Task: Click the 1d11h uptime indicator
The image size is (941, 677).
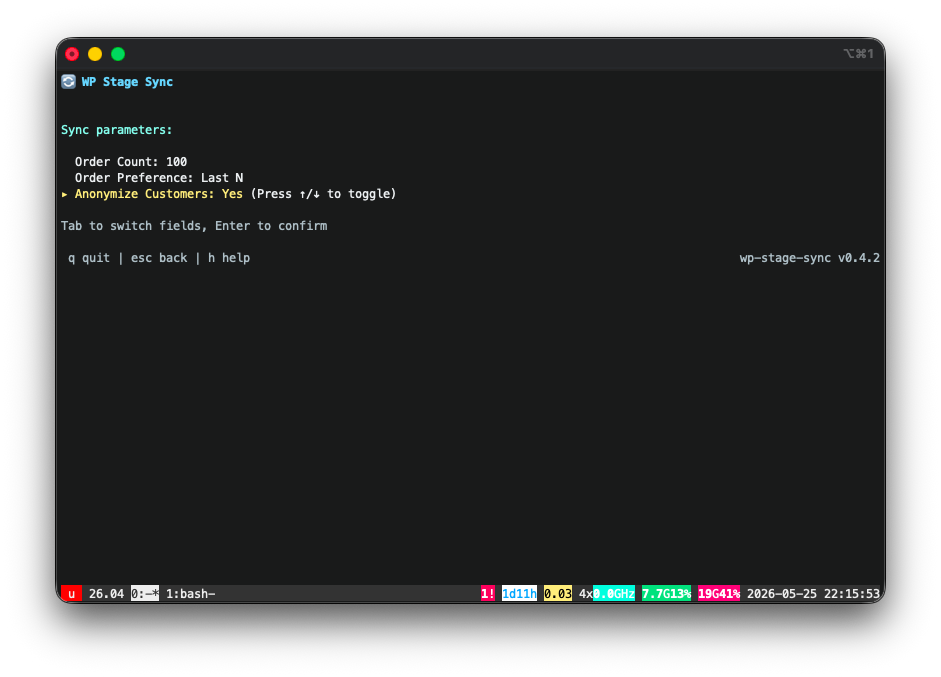Action: click(519, 594)
